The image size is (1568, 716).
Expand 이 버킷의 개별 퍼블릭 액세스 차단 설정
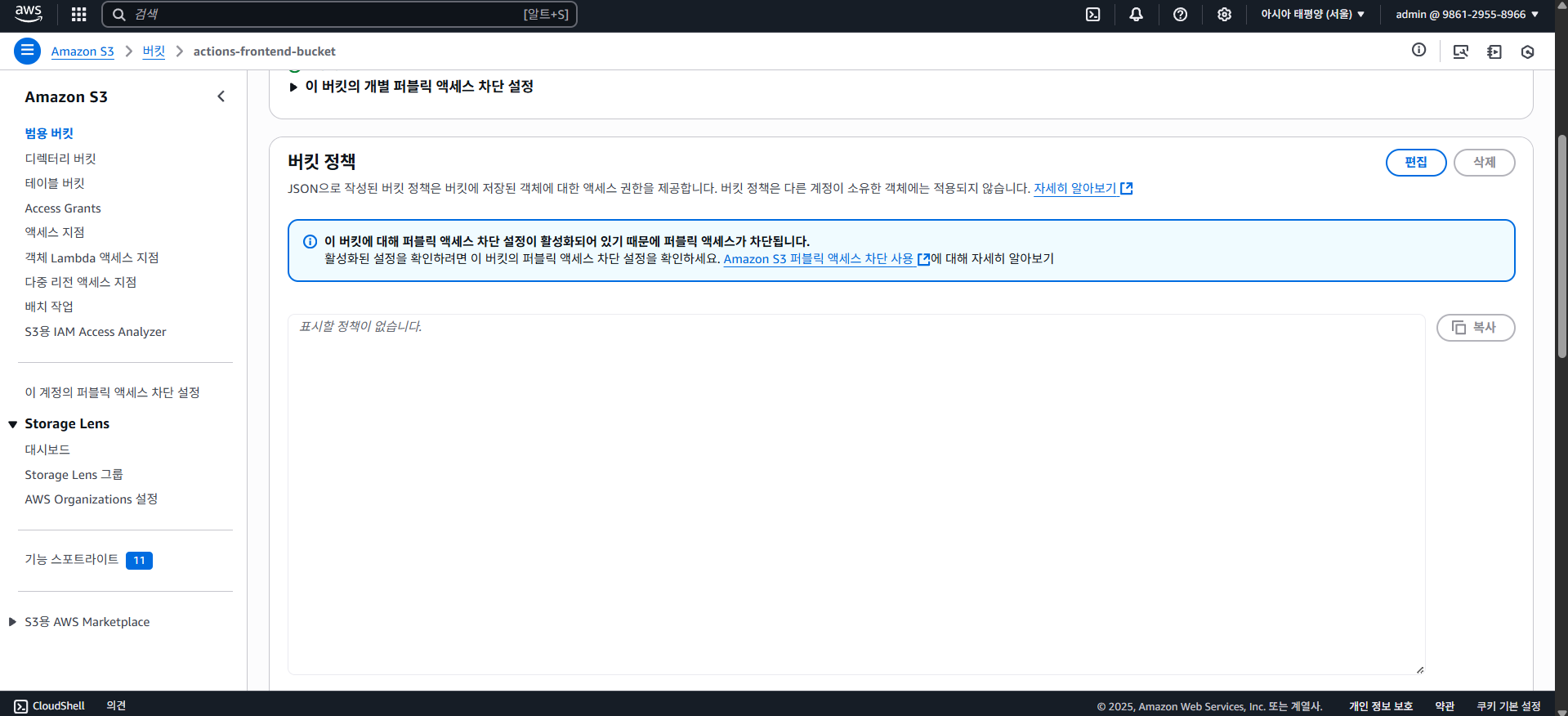pyautogui.click(x=412, y=87)
